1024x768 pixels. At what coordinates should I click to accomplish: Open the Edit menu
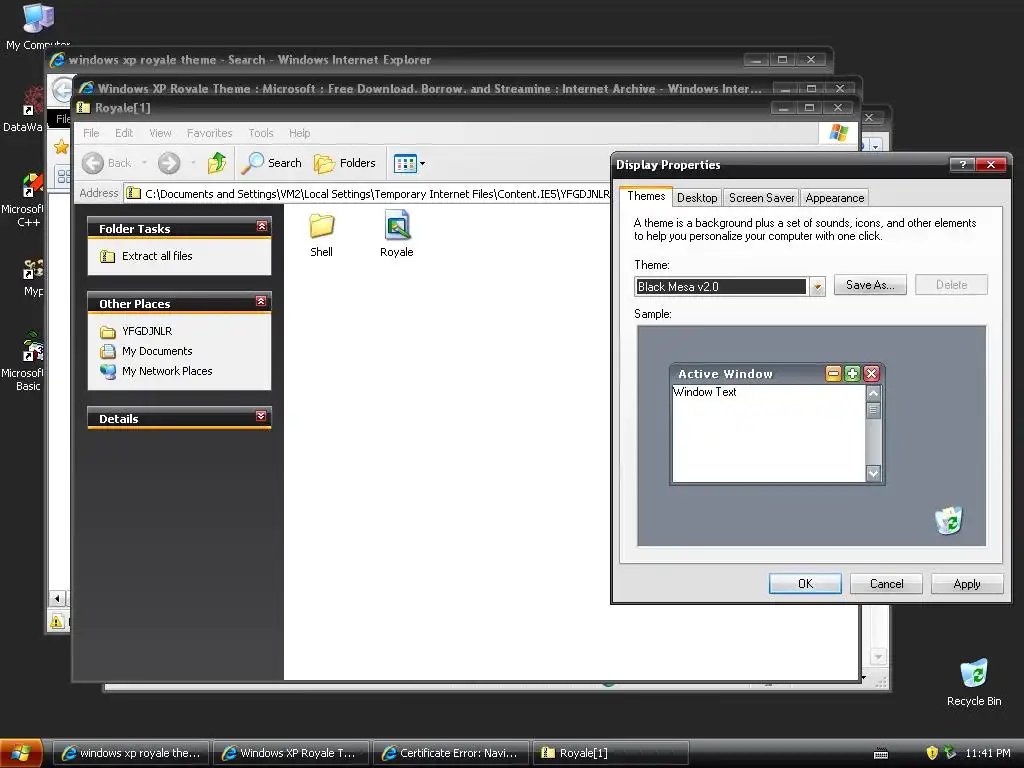[x=124, y=133]
